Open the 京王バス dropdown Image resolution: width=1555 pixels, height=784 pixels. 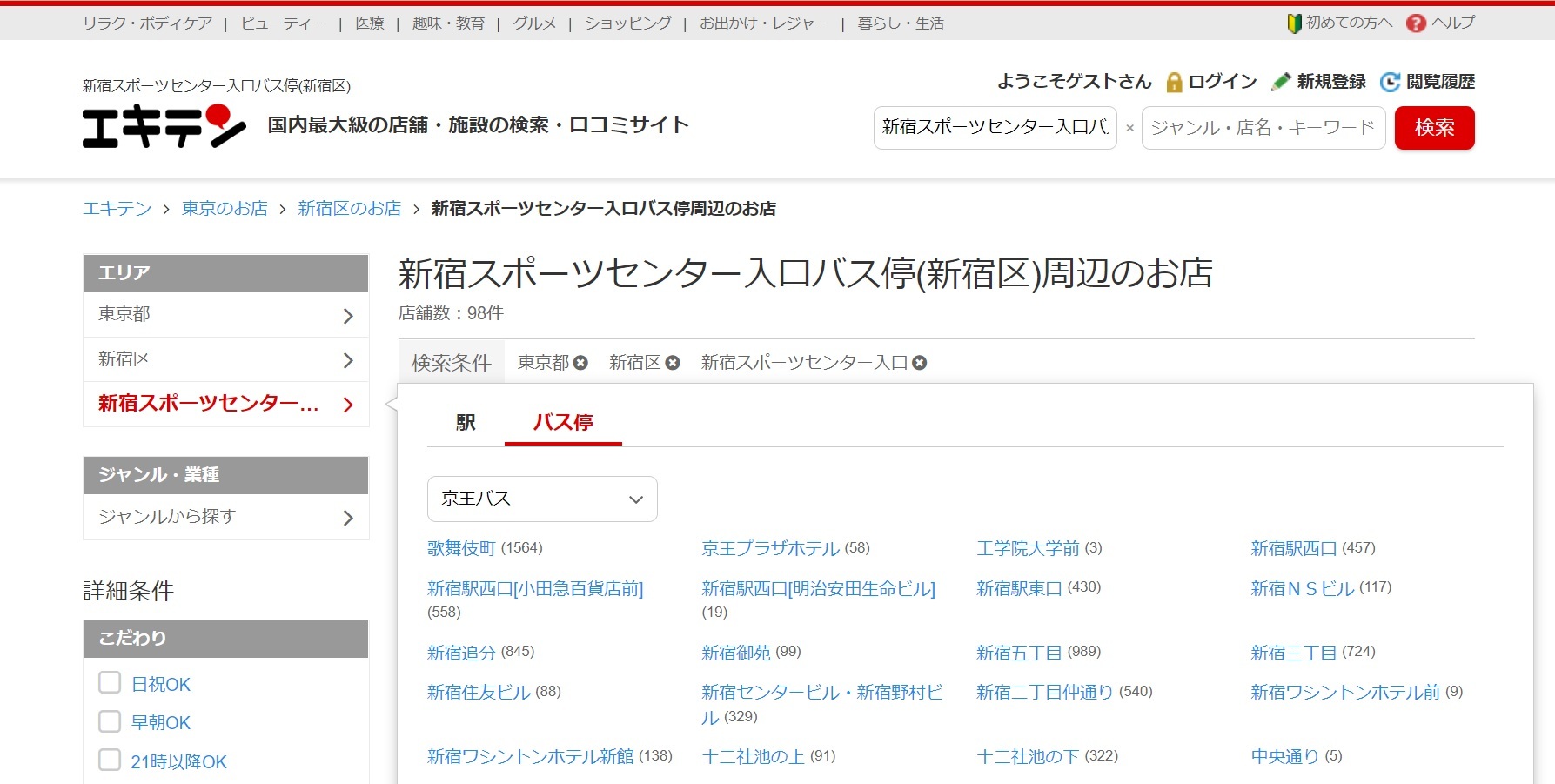click(x=542, y=499)
